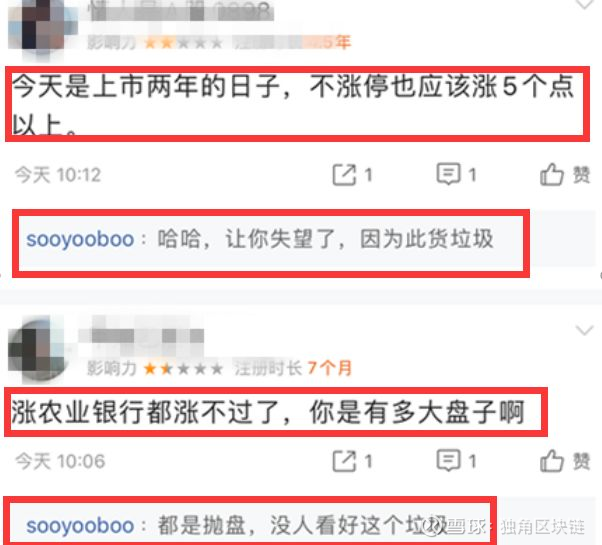Open post text 今天是上市两年的日子
This screenshot has height=545, width=602.
click(x=294, y=104)
